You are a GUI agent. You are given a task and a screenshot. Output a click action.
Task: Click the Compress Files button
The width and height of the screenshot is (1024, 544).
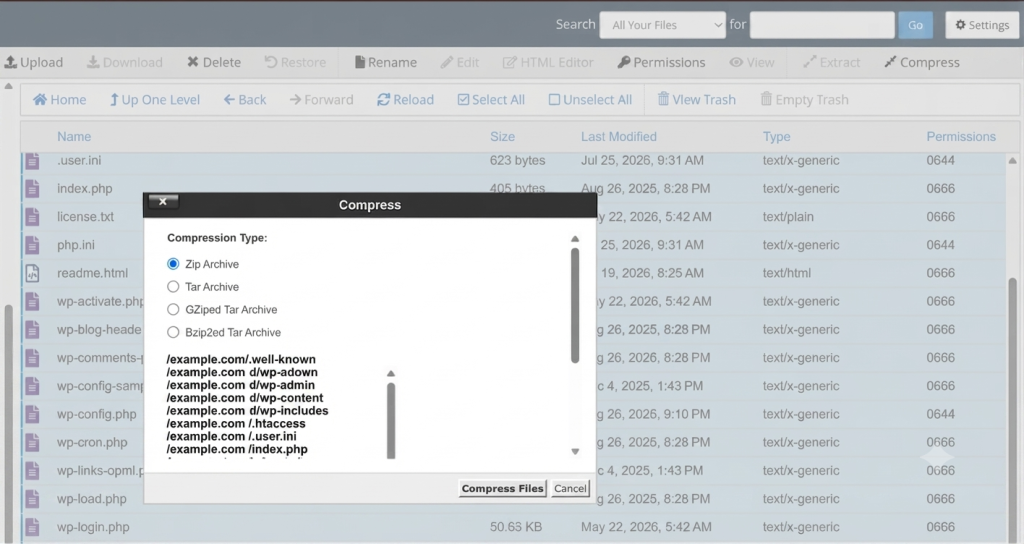[x=502, y=488]
